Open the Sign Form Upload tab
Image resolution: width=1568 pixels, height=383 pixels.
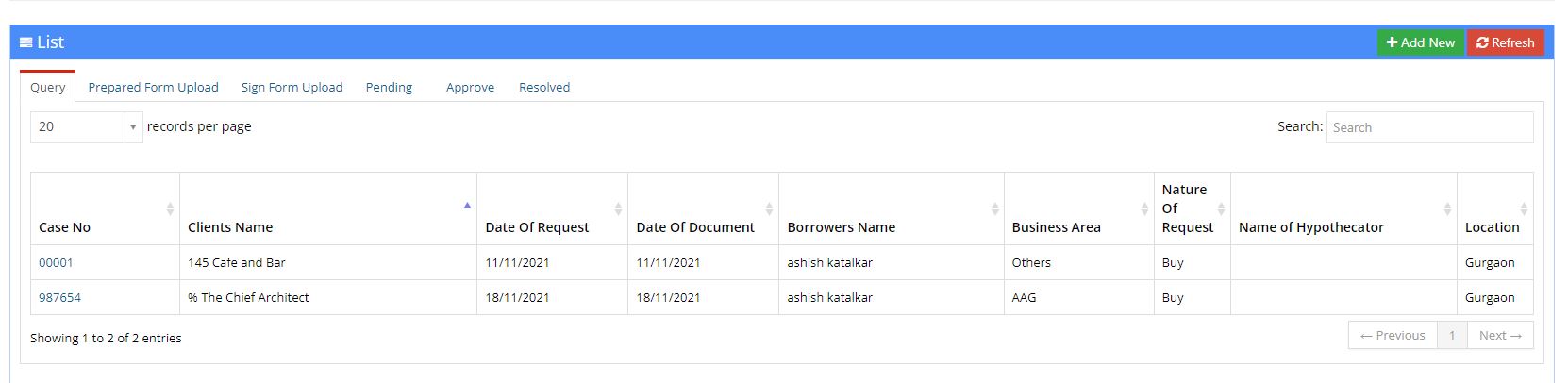pyautogui.click(x=292, y=87)
